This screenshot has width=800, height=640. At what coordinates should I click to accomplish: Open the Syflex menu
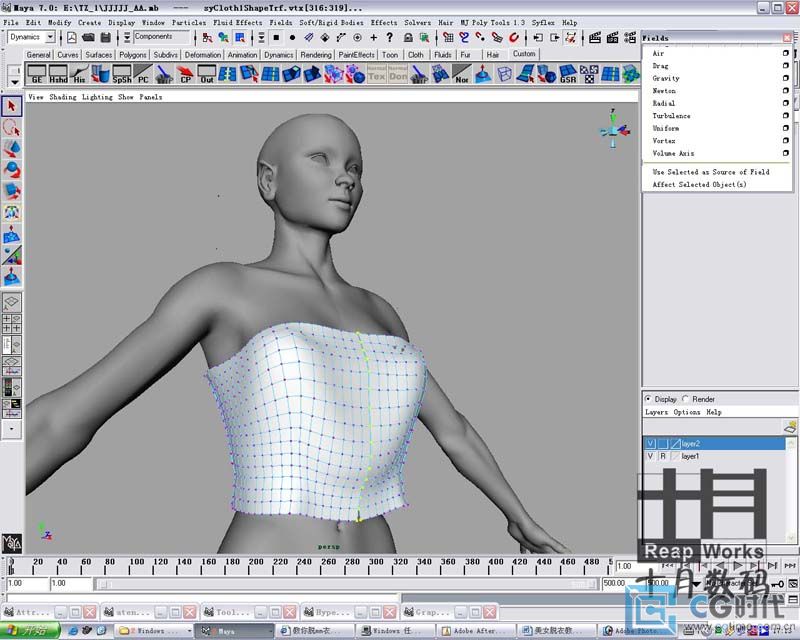pyautogui.click(x=543, y=22)
